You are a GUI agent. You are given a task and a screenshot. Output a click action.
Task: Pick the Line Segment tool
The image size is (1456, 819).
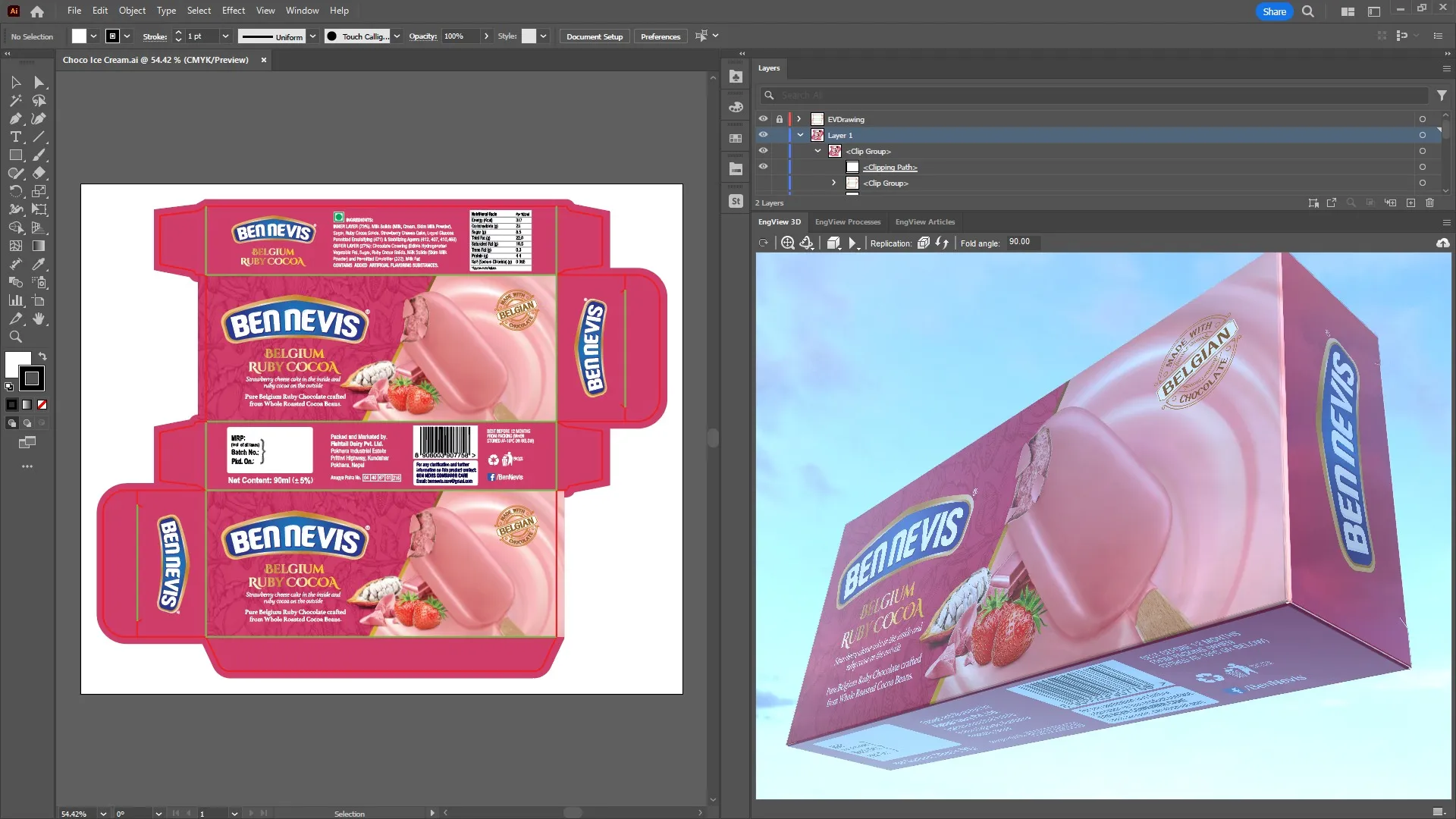click(39, 136)
